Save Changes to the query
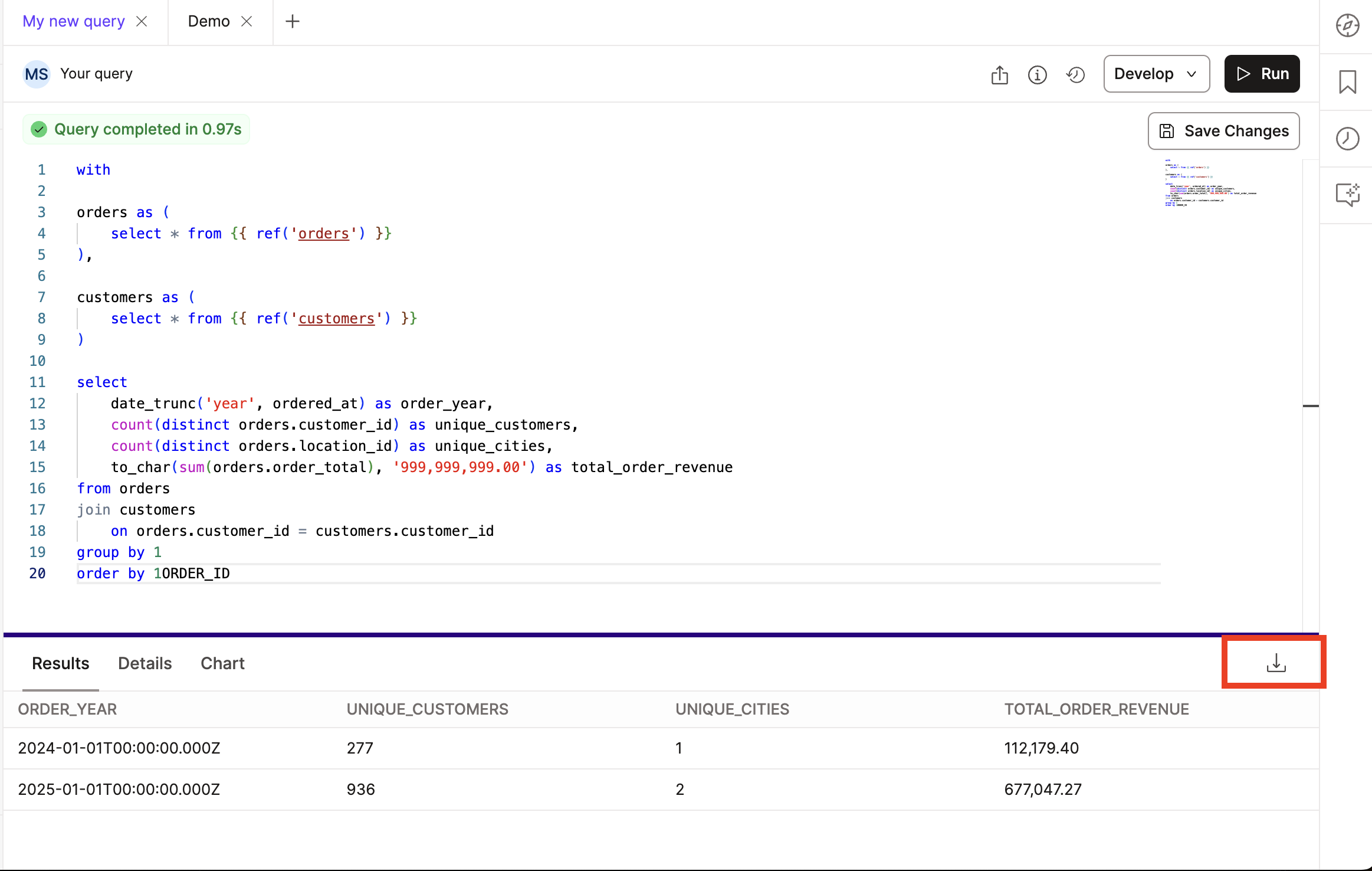Viewport: 1372px width, 871px height. (1223, 131)
